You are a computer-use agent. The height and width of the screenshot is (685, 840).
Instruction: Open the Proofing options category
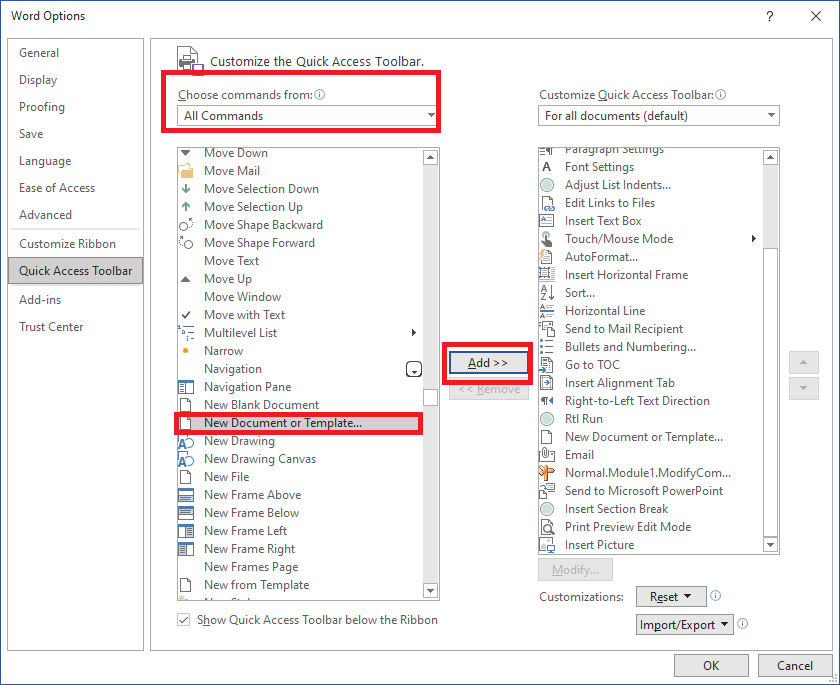coord(42,107)
